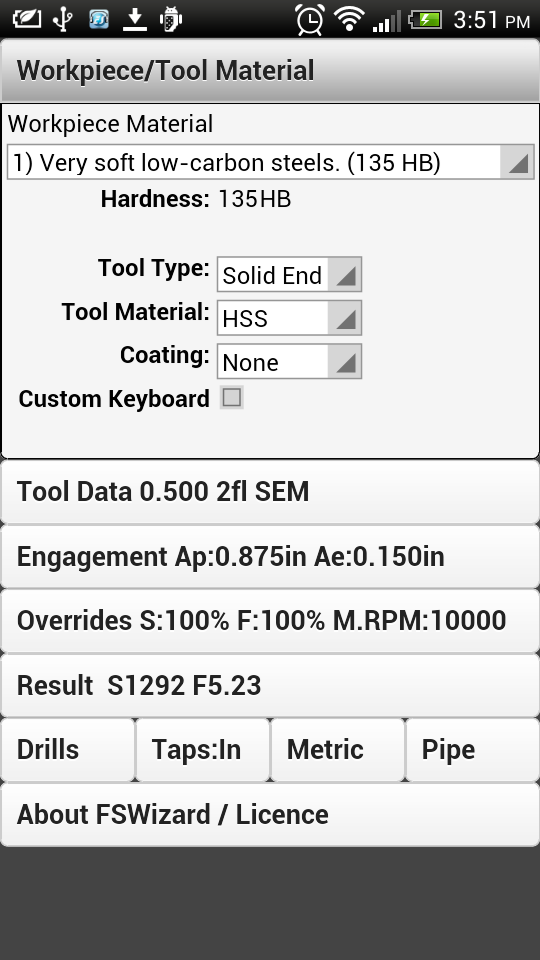This screenshot has width=540, height=960.
Task: Switch to the Taps:In tab
Action: click(x=203, y=750)
